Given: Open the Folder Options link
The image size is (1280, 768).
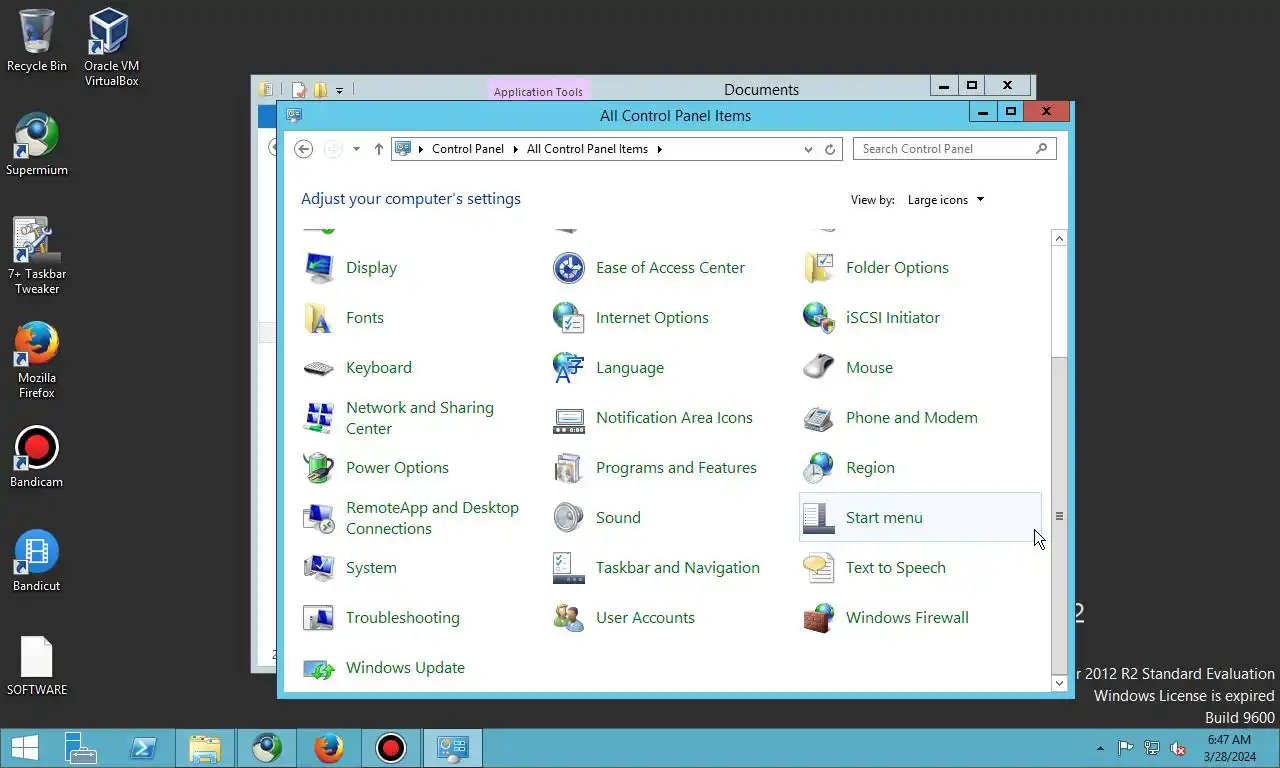Looking at the screenshot, I should 897,268.
